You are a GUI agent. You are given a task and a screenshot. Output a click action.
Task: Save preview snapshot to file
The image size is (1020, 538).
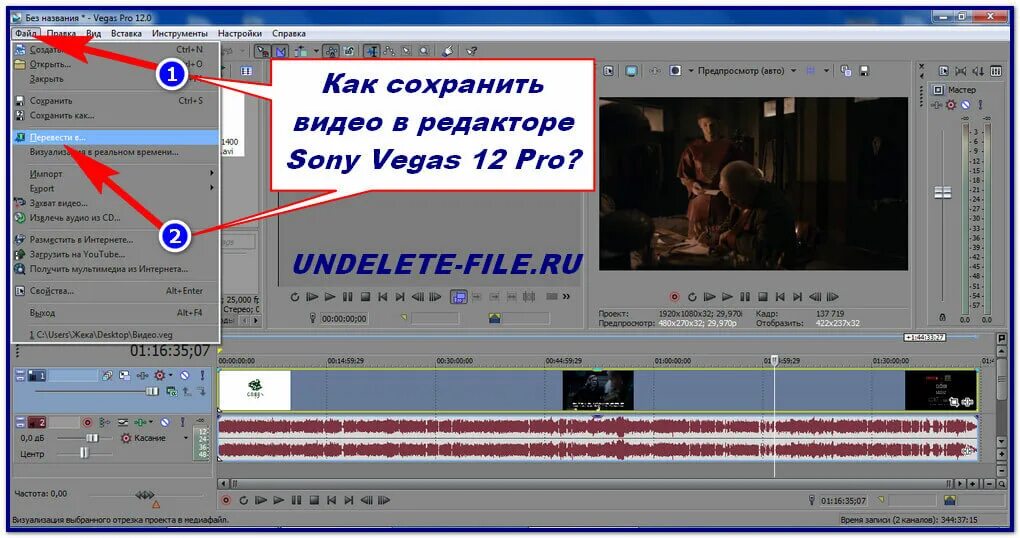tap(864, 70)
